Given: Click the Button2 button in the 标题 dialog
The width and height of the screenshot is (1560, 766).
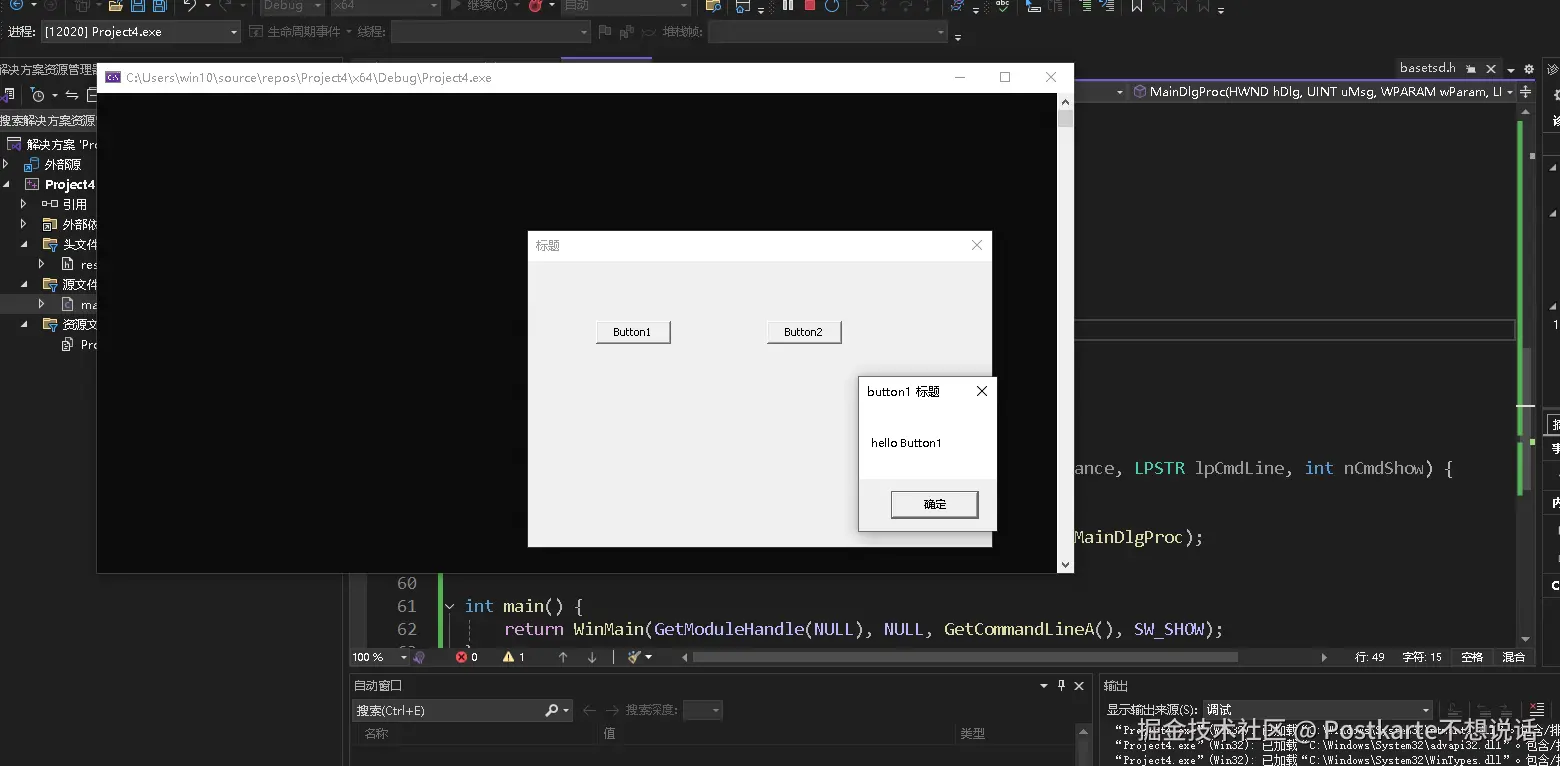Looking at the screenshot, I should [x=804, y=332].
